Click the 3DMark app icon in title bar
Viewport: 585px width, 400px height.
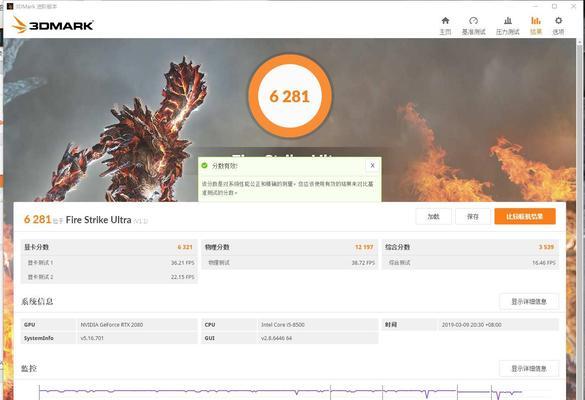(x=10, y=6)
